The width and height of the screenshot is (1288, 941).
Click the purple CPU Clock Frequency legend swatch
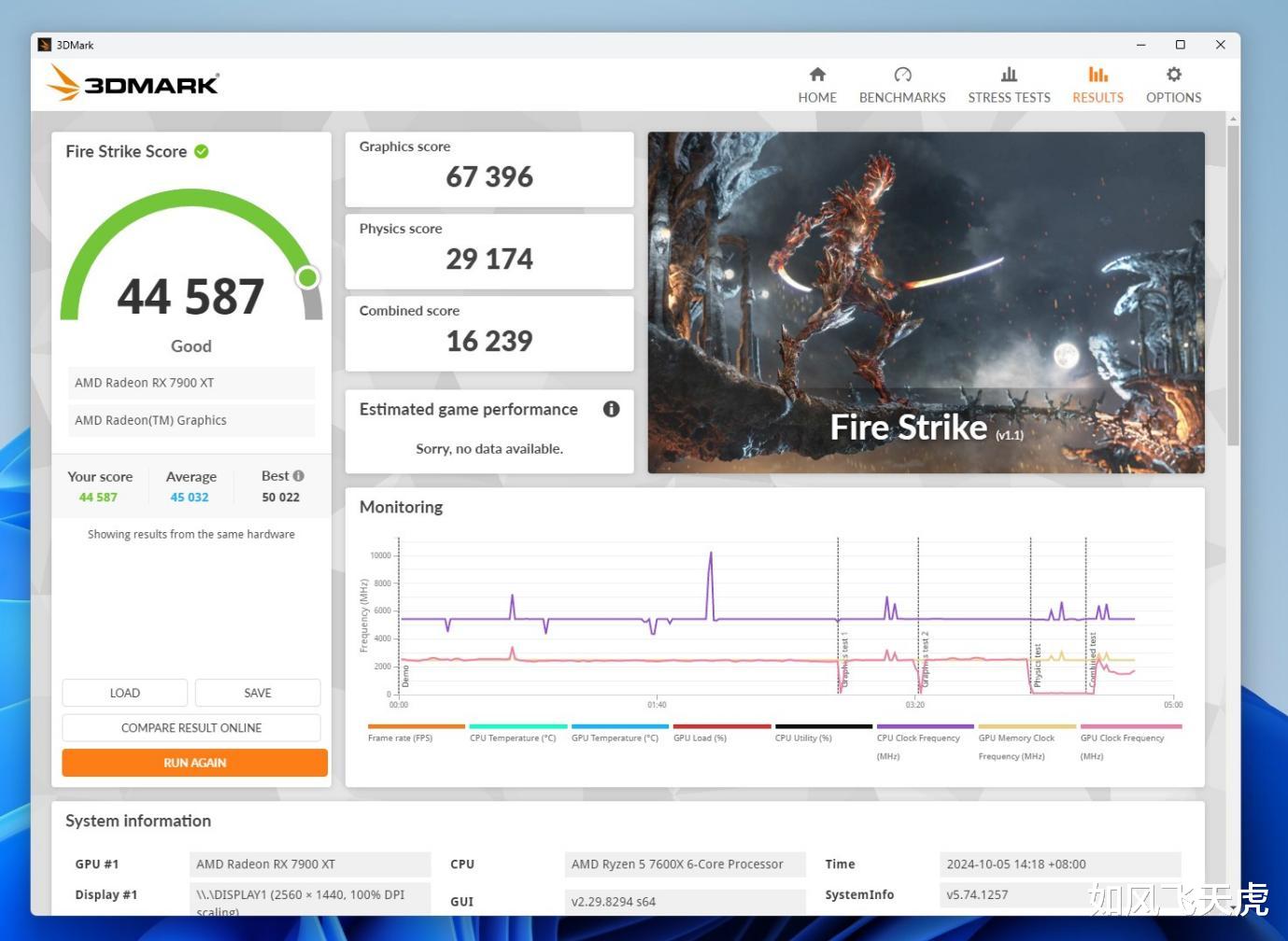[926, 726]
